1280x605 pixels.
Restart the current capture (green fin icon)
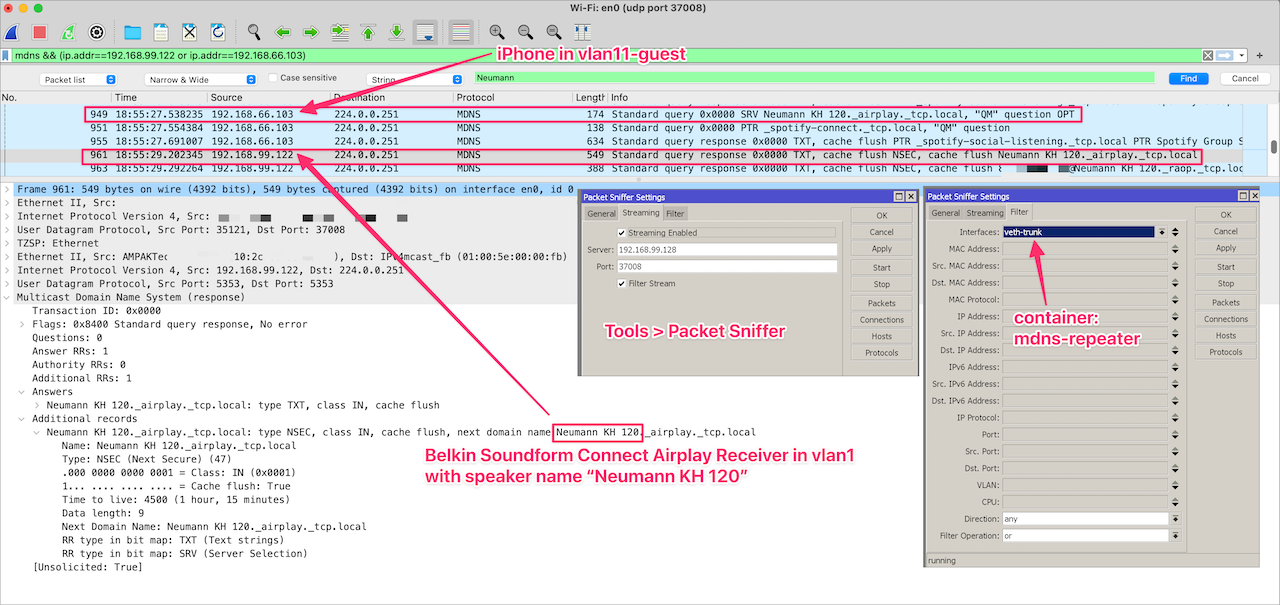[x=68, y=33]
